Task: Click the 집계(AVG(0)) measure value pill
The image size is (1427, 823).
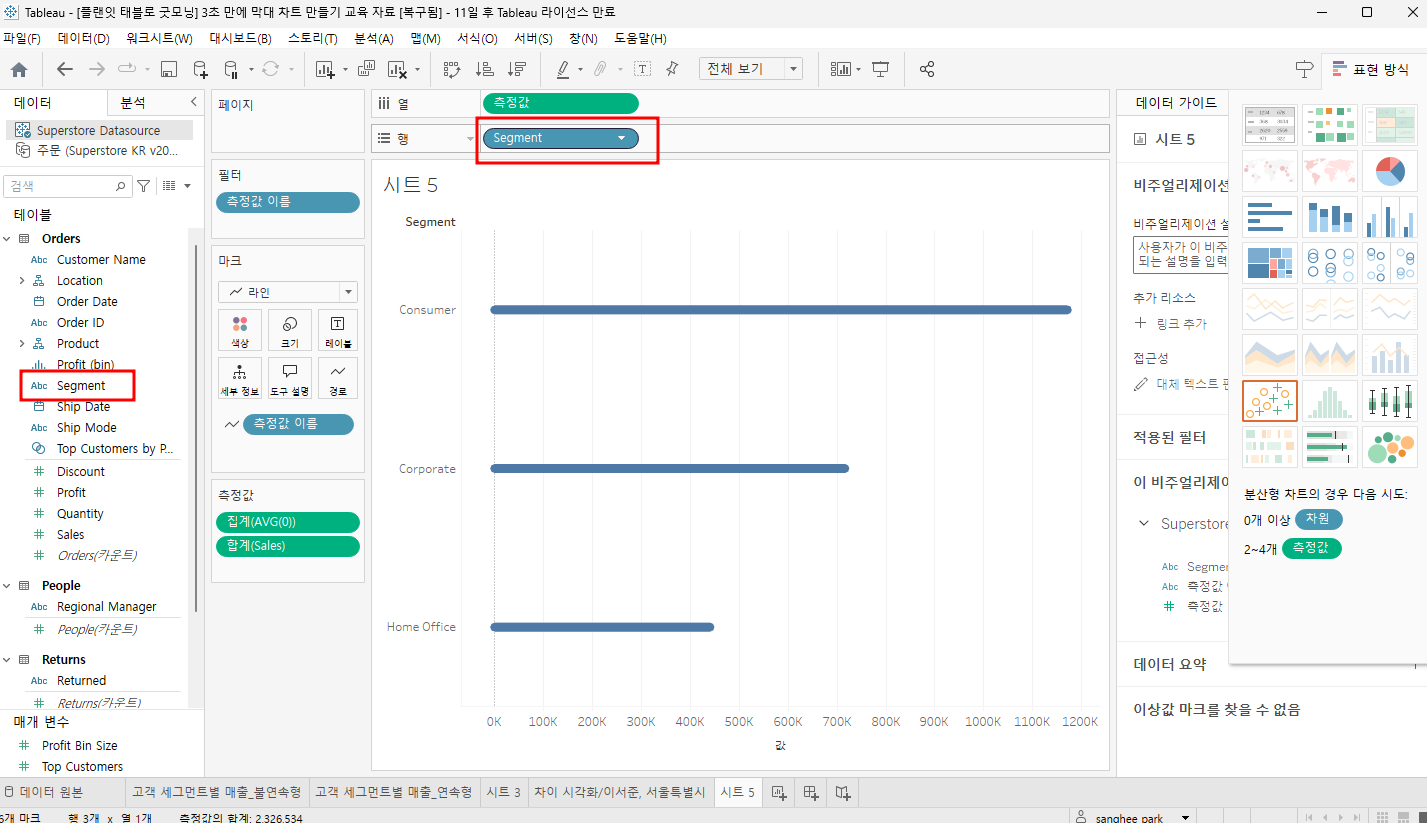Action: coord(288,522)
